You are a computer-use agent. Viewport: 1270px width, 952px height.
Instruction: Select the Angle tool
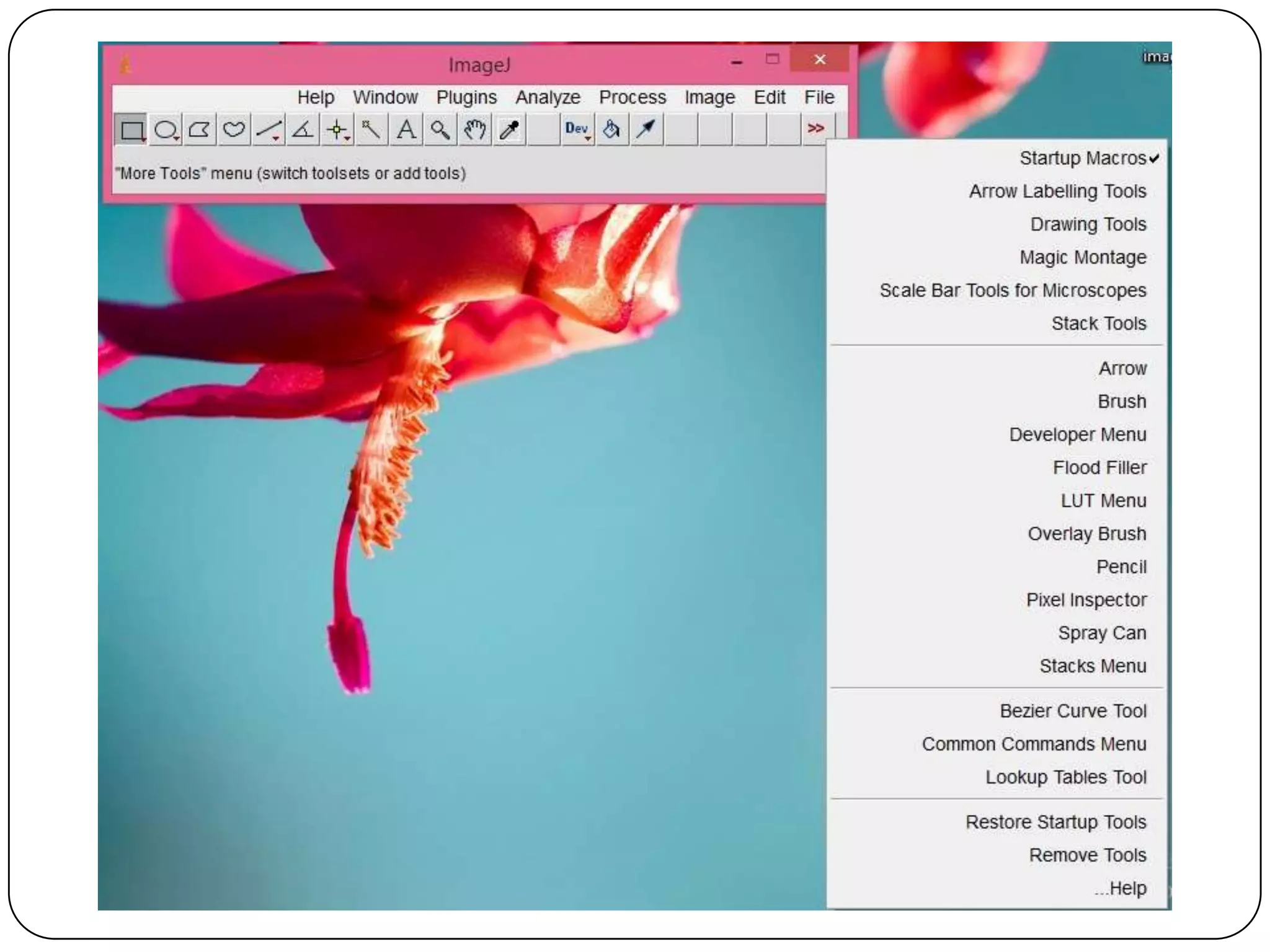click(303, 130)
